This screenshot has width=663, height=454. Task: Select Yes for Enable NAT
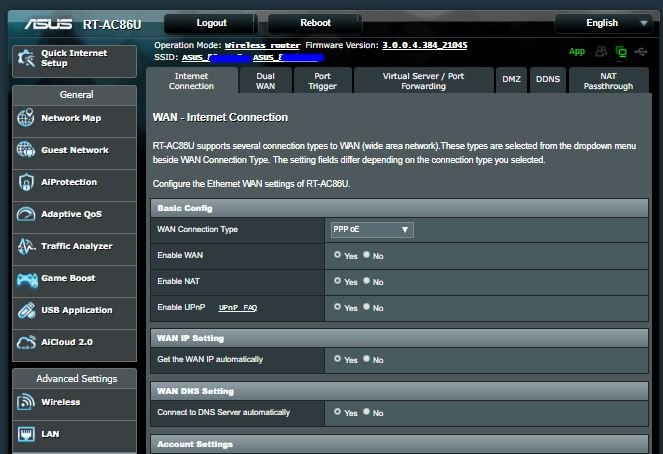pyautogui.click(x=337, y=281)
